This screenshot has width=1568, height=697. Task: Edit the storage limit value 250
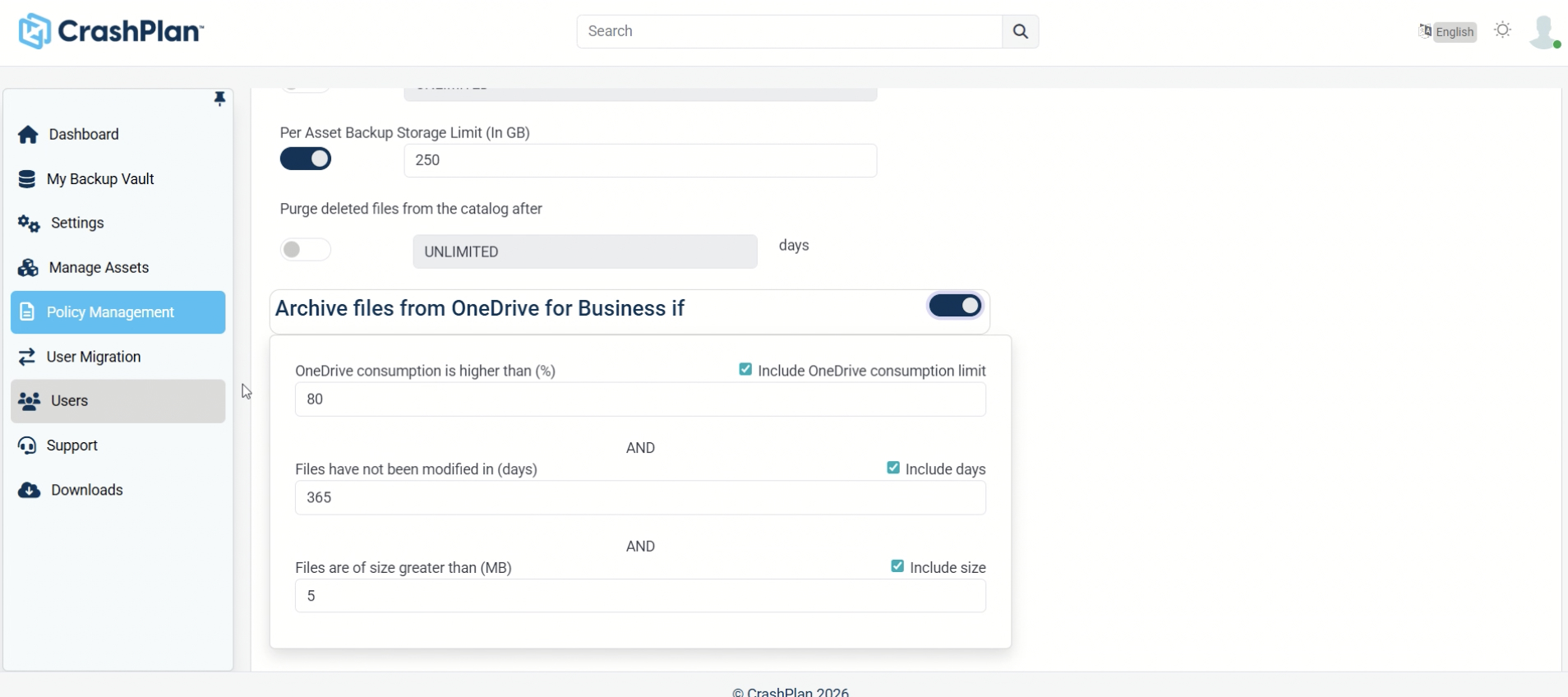640,160
